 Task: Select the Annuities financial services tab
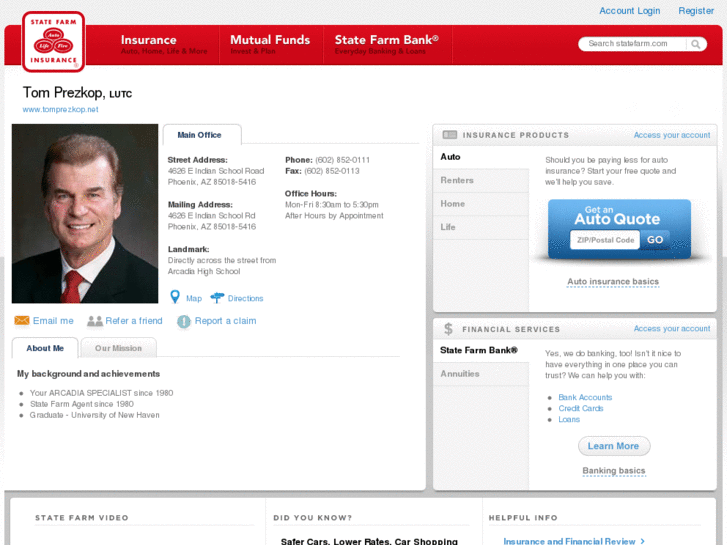(x=460, y=374)
